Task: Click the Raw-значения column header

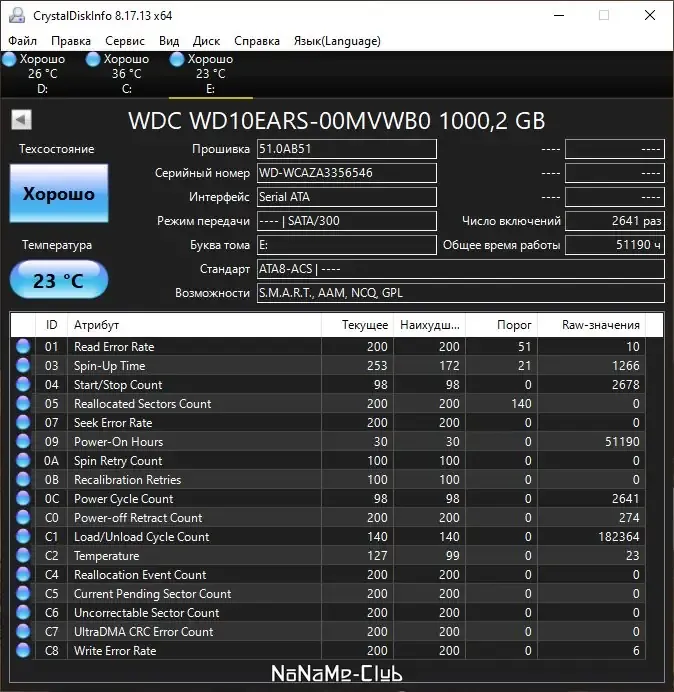Action: [592, 325]
